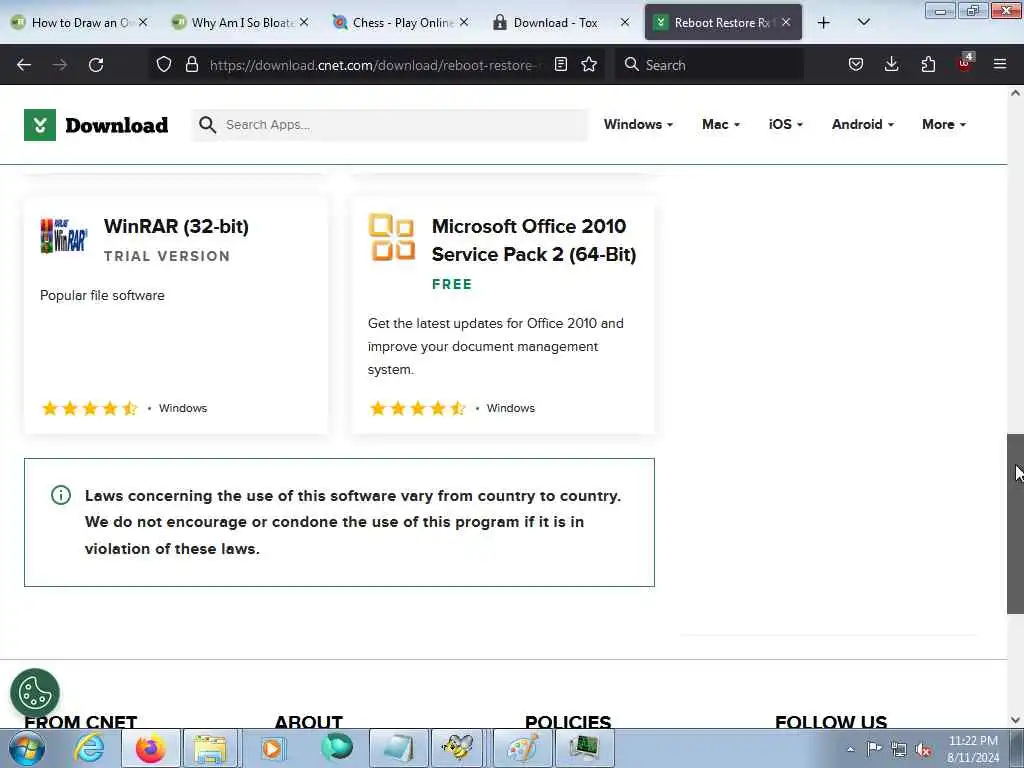Close the Download - Tox tab
1024x768 pixels.
[x=625, y=22]
